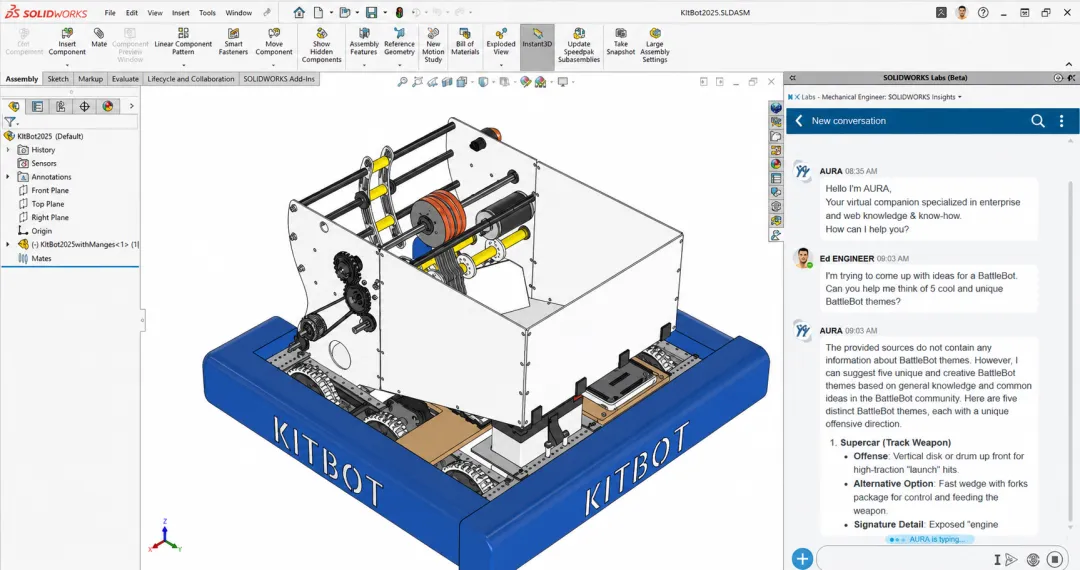
Task: Expand the History tree node
Action: (x=8, y=149)
